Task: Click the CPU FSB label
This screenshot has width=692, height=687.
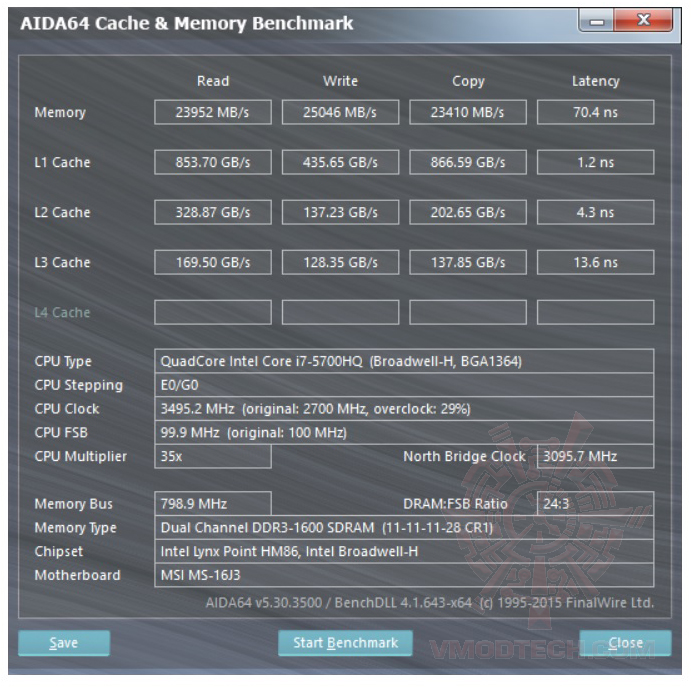Action: pyautogui.click(x=61, y=433)
